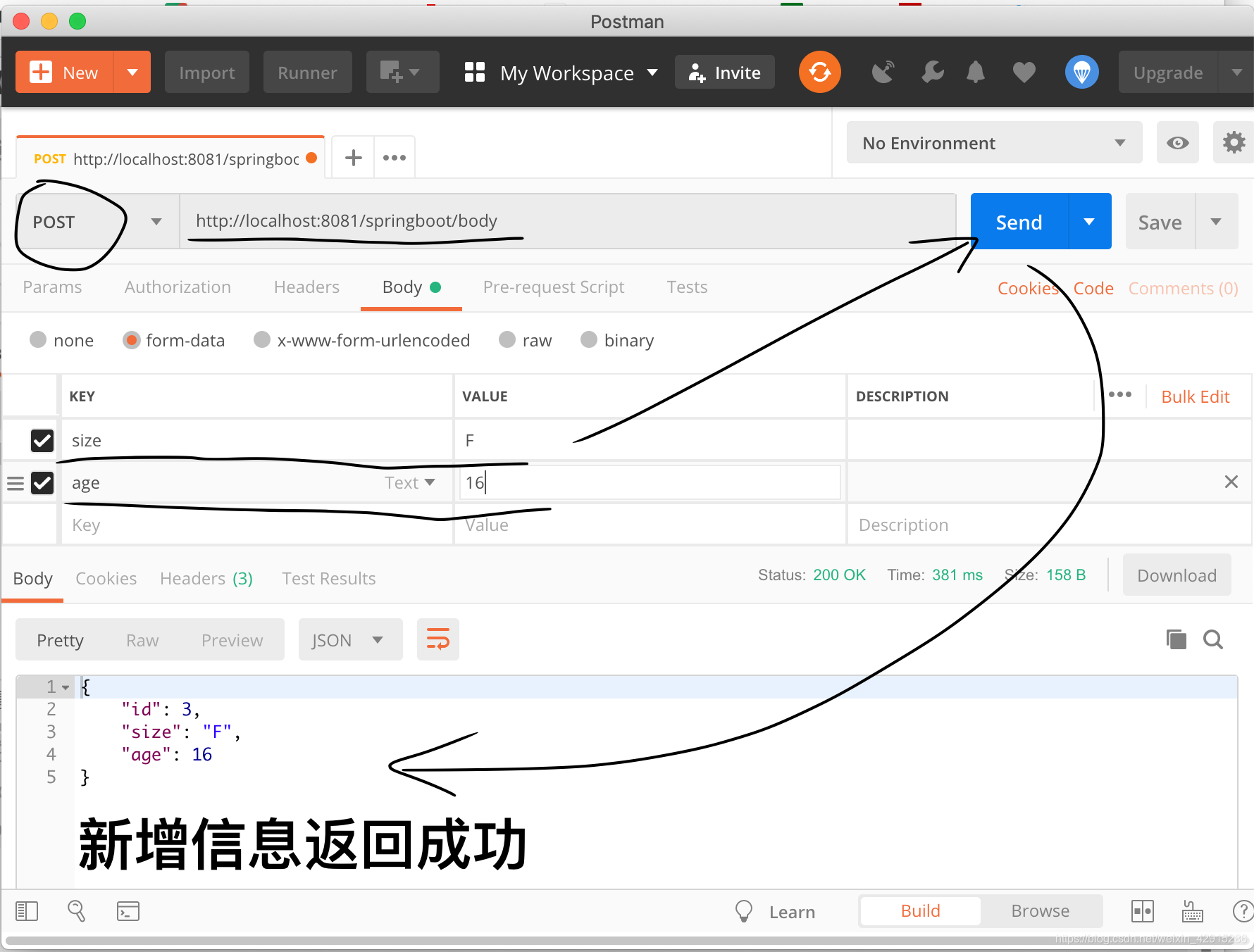
Task: Click the age value field containing 16
Action: [649, 483]
